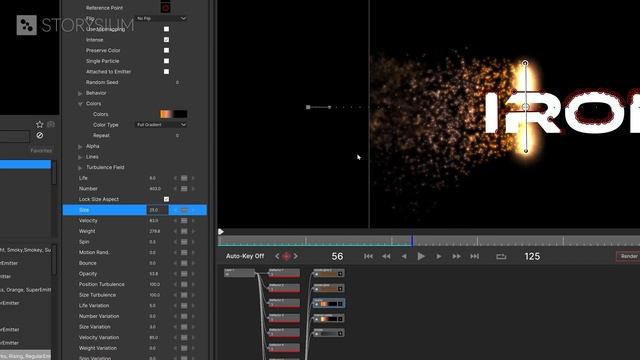Open graph icon for Velocity Variation
Image resolution: width=640 pixels, height=360 pixels.
[x=184, y=337]
